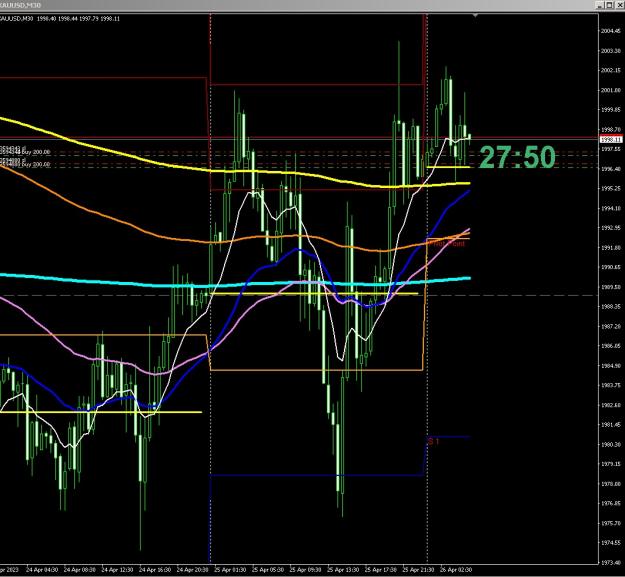This screenshot has width=625, height=577.
Task: Close the XAUUSD chart window
Action: pyautogui.click(x=618, y=5)
